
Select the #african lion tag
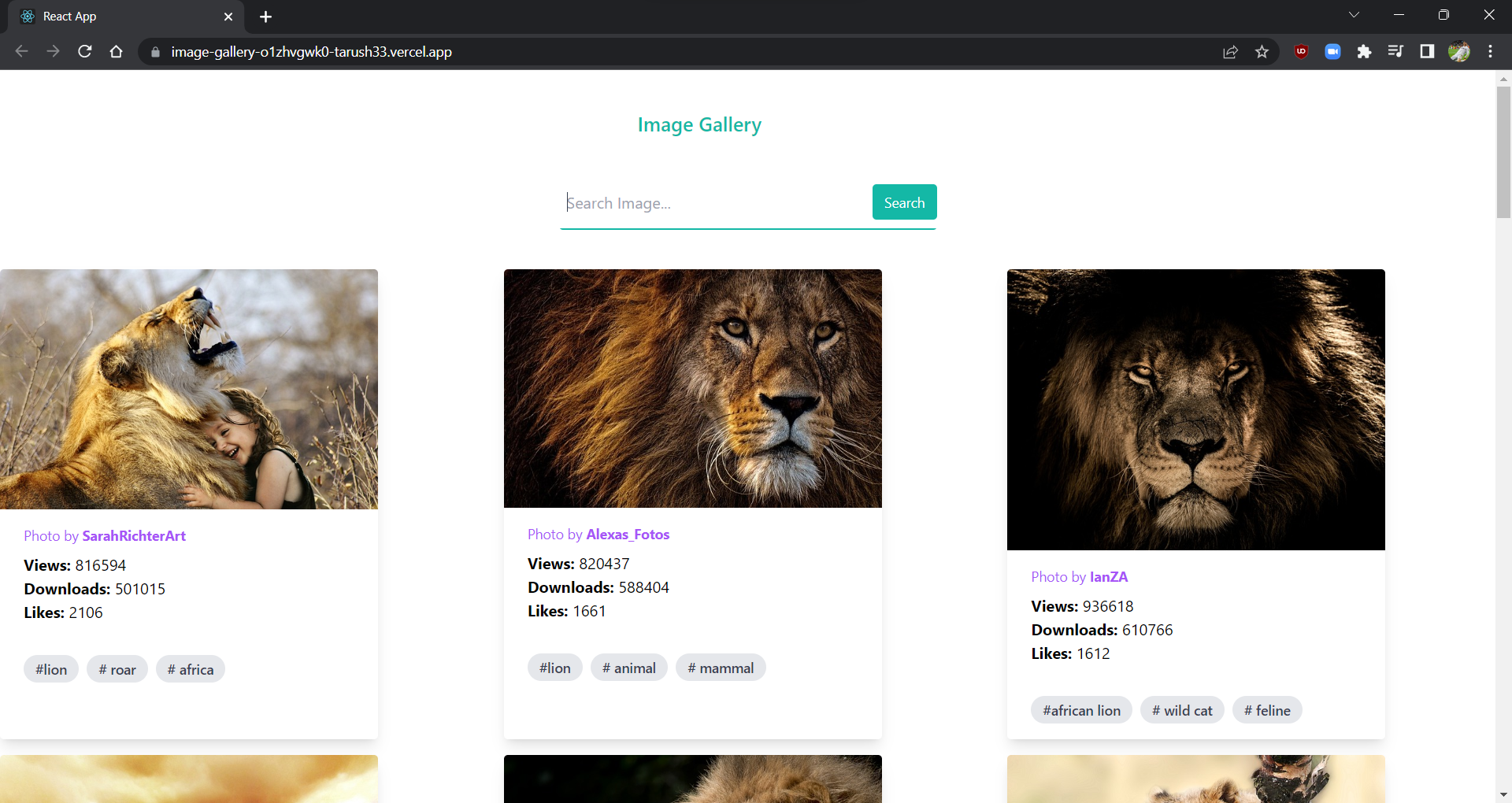click(x=1082, y=710)
